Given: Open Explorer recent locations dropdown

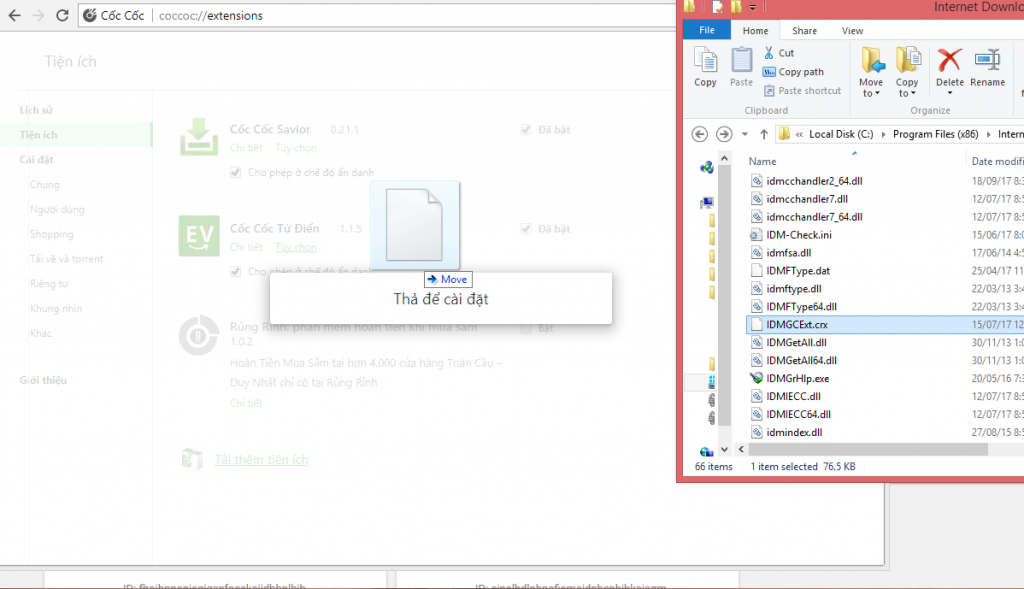Looking at the screenshot, I should coord(744,135).
